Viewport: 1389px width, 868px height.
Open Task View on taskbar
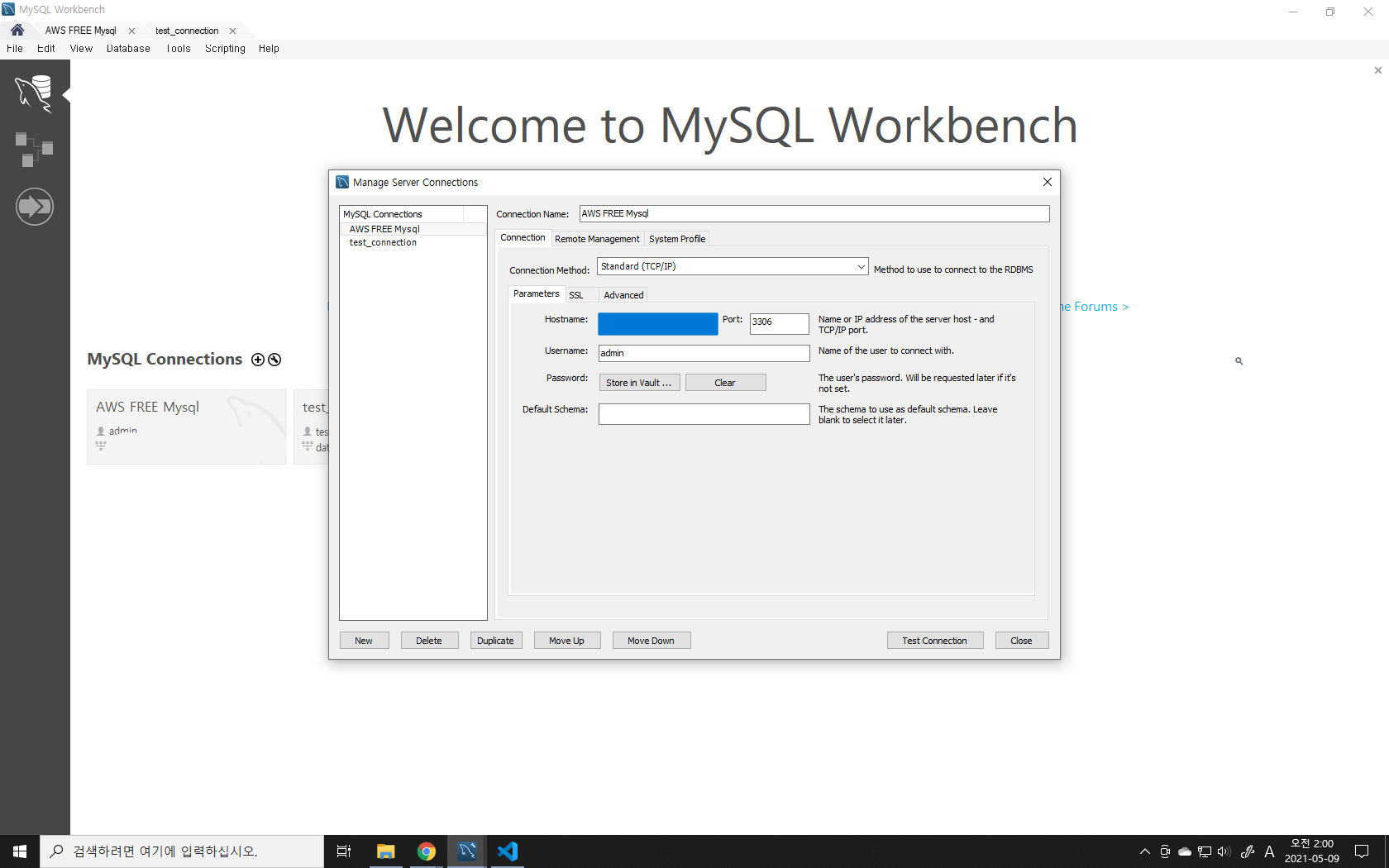point(344,851)
